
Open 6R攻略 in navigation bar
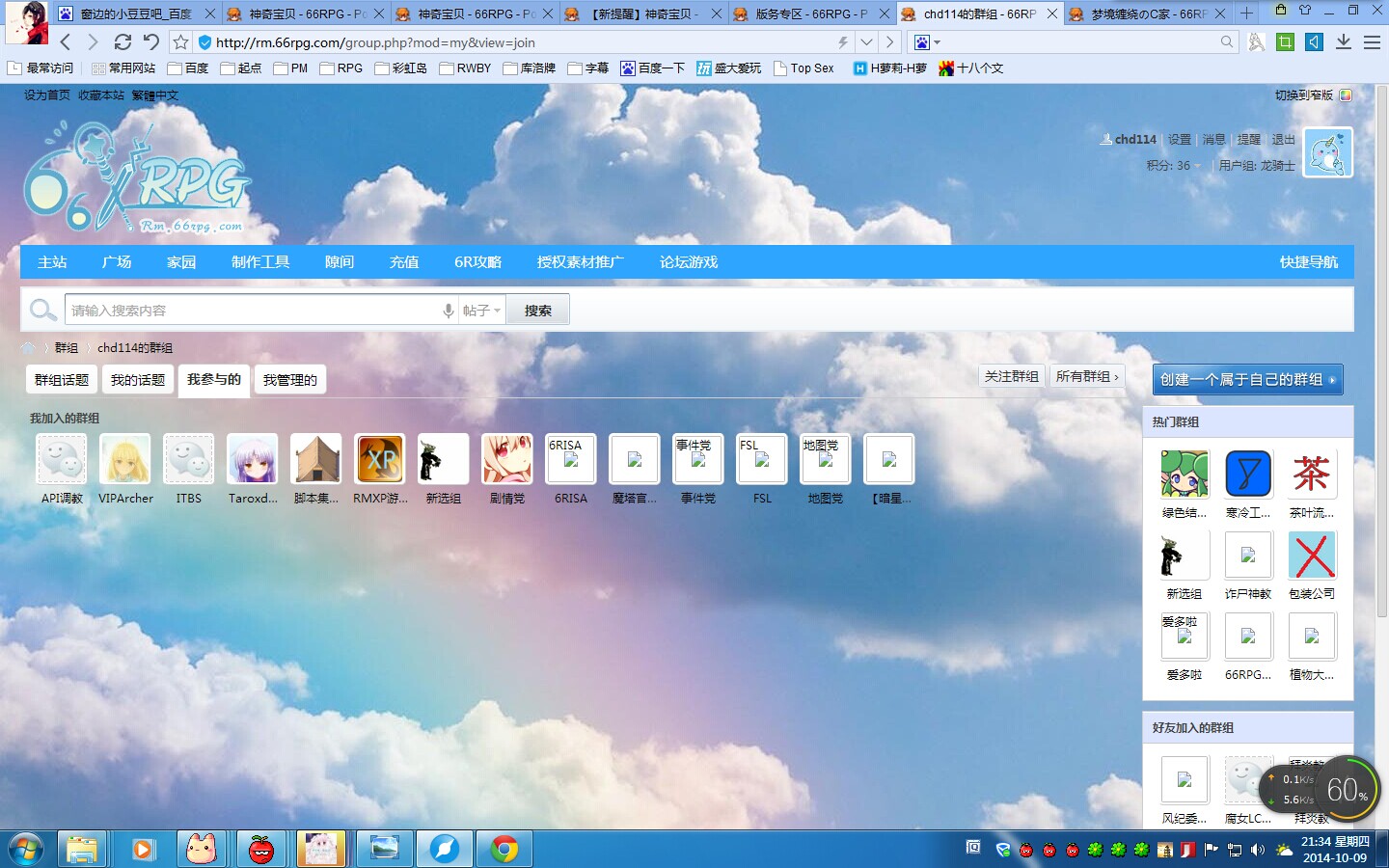click(x=477, y=262)
